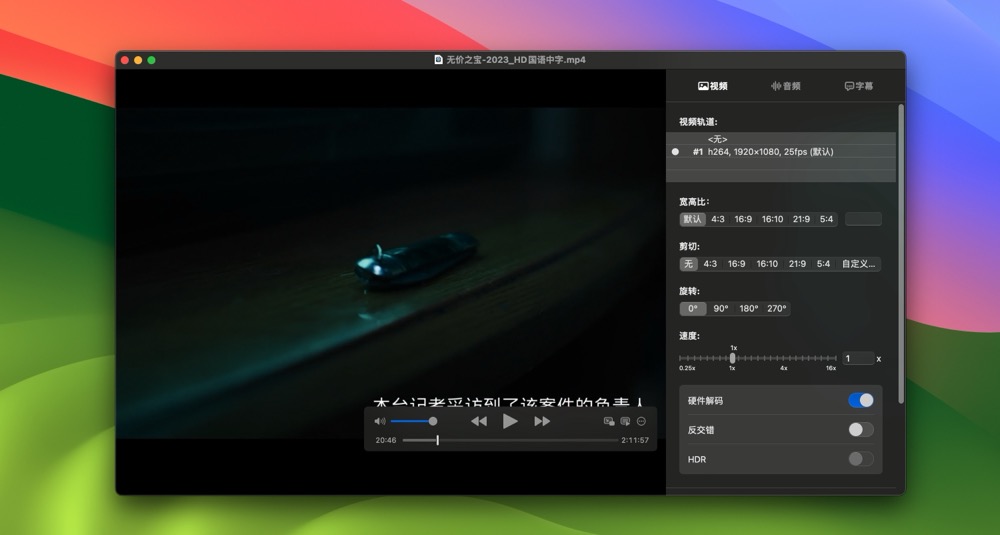Select track #1 h264 1920×1080
1000x535 pixels.
781,152
